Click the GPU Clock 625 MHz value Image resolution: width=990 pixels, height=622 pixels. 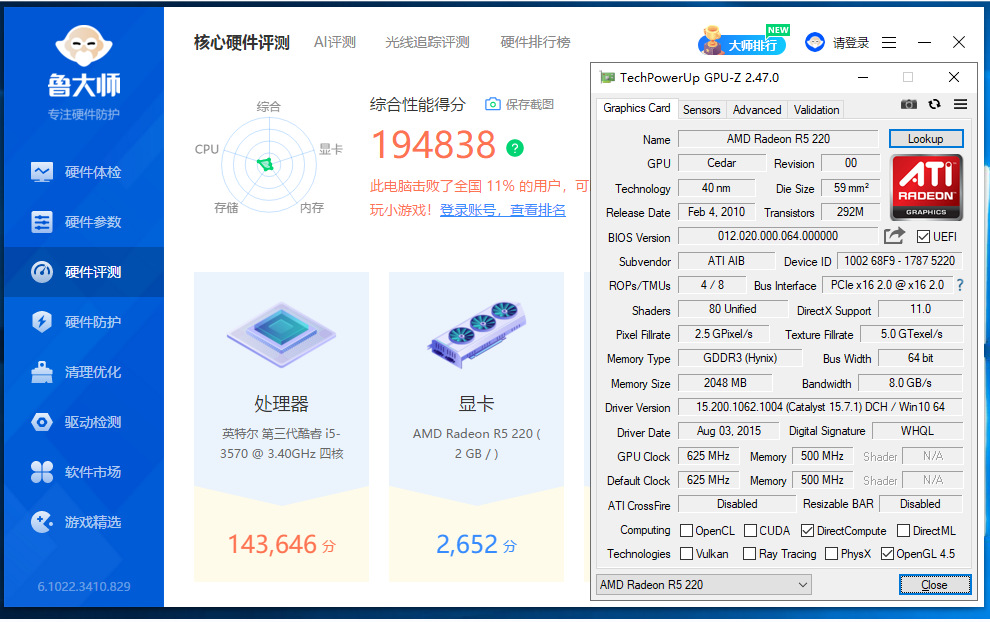(x=708, y=456)
